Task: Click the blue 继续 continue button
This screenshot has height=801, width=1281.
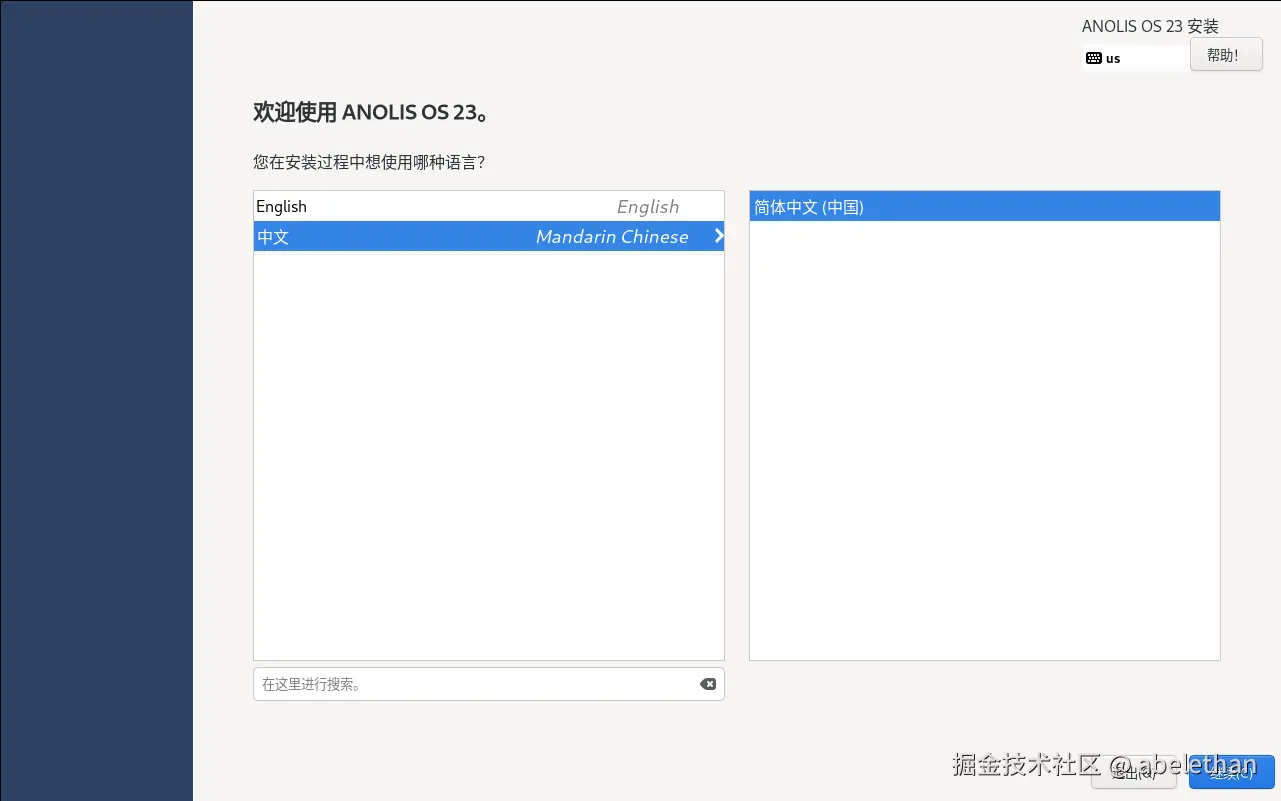Action: (x=1232, y=771)
